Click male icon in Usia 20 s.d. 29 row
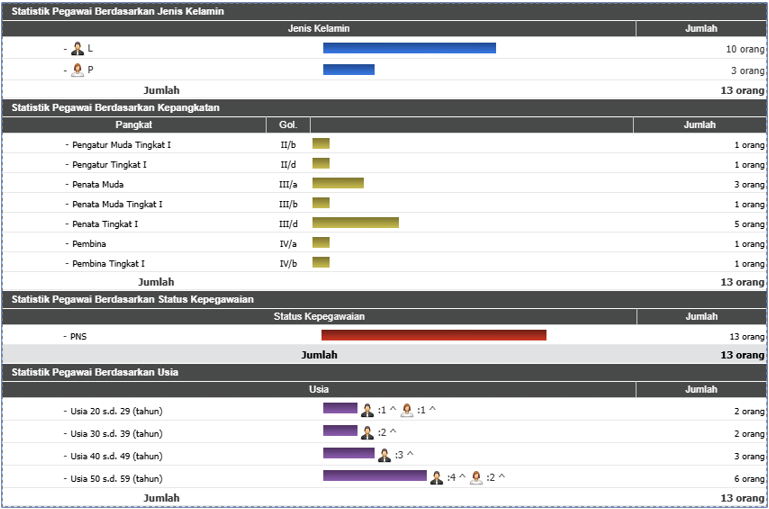 367,410
